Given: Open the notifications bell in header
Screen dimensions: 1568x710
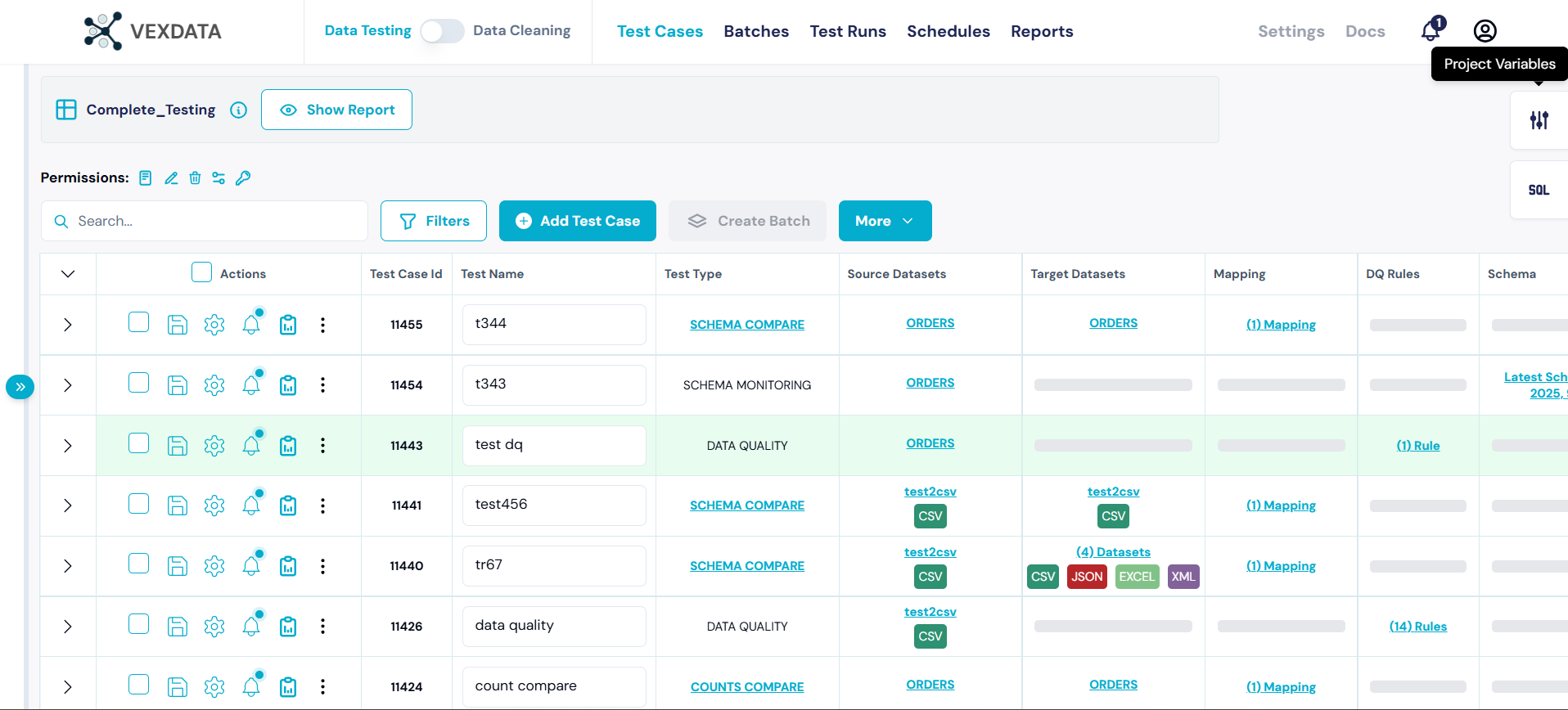Looking at the screenshot, I should (1431, 31).
